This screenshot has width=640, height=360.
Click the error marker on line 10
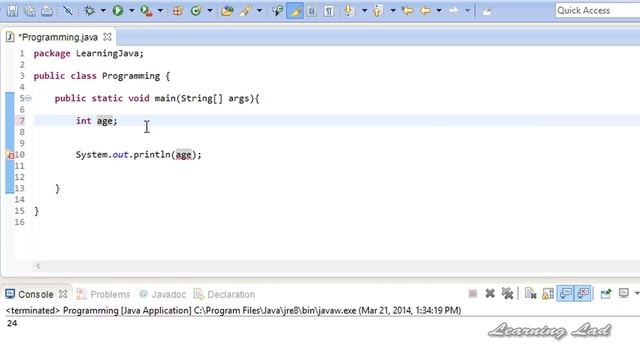pos(10,155)
